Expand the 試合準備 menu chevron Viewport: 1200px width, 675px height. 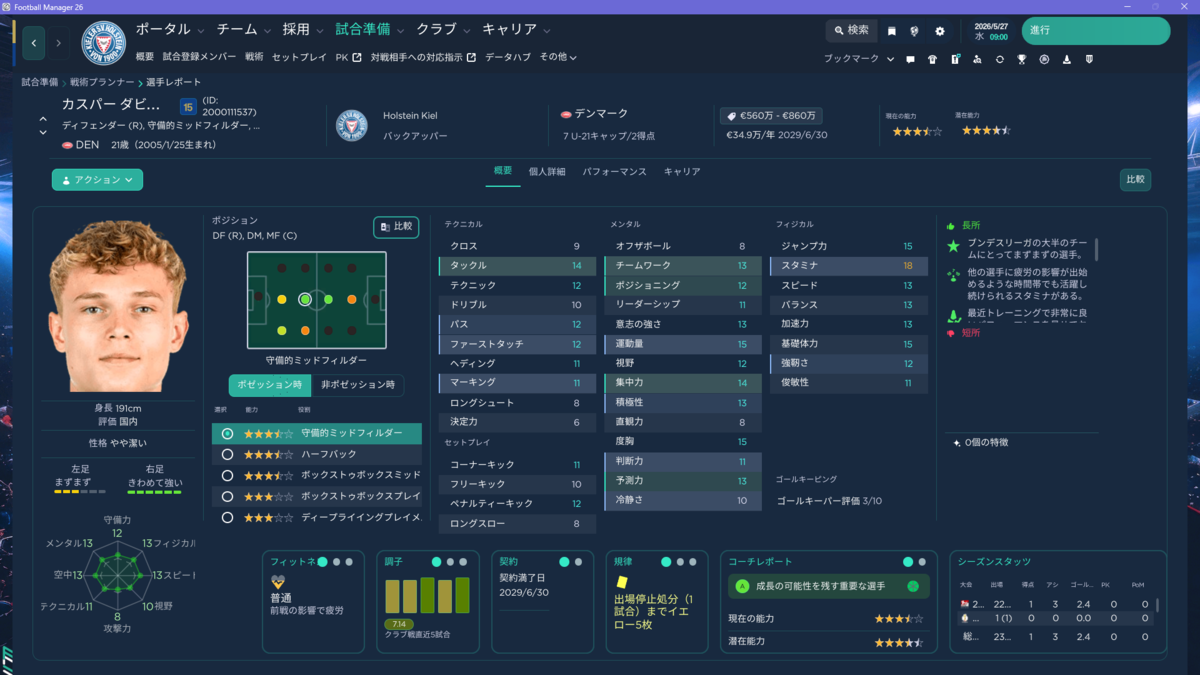click(401, 30)
